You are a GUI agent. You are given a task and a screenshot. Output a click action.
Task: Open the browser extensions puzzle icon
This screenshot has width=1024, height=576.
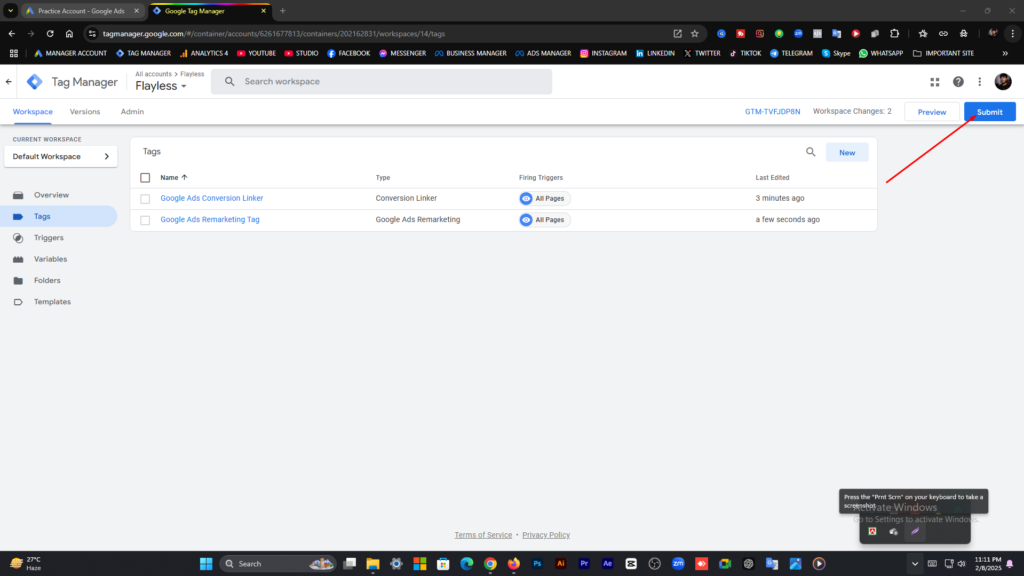pos(895,33)
